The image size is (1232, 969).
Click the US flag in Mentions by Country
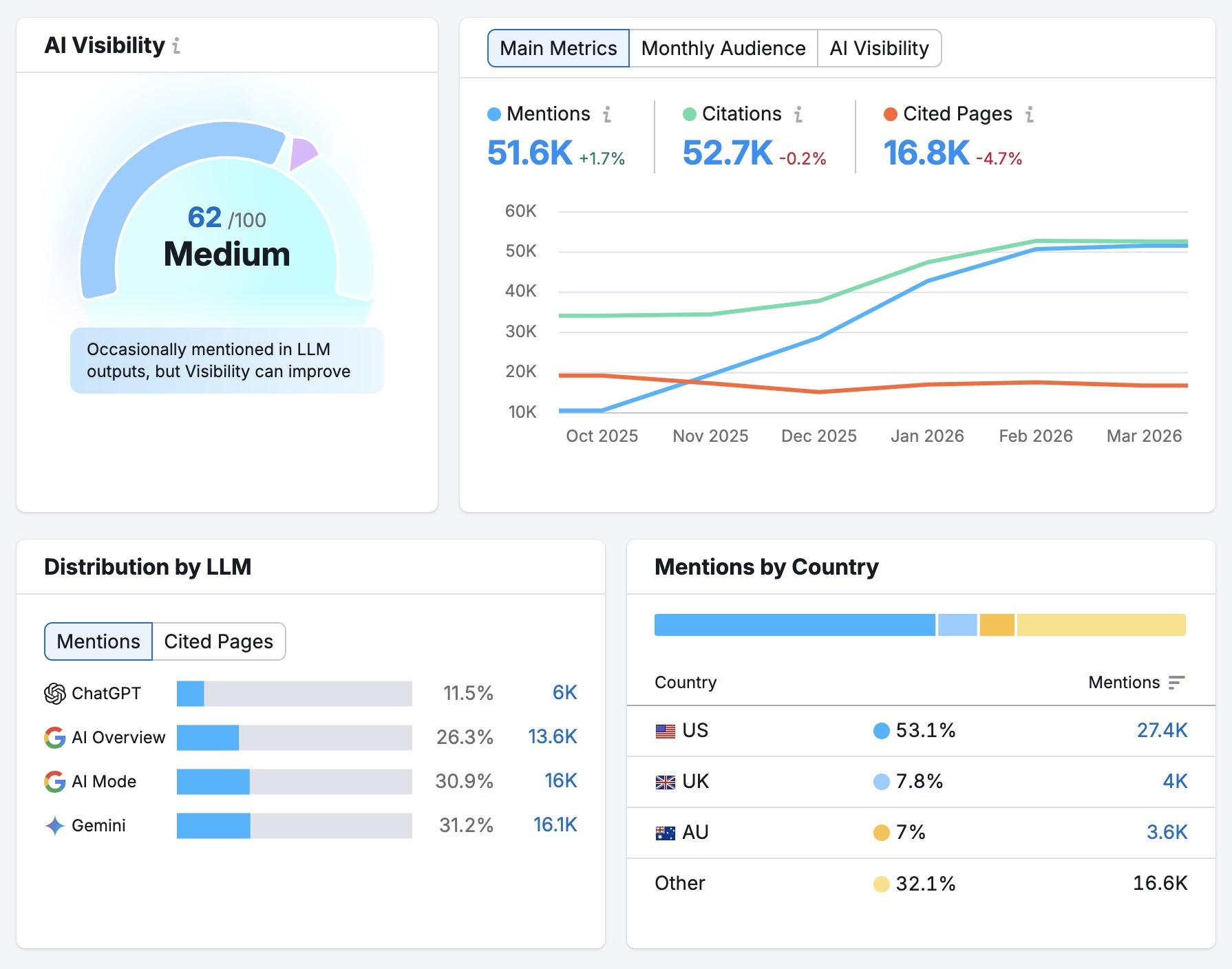(665, 731)
